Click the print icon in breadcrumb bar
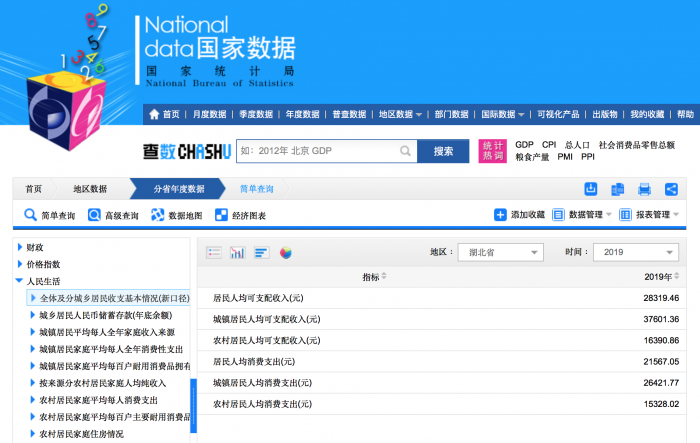 [x=644, y=189]
